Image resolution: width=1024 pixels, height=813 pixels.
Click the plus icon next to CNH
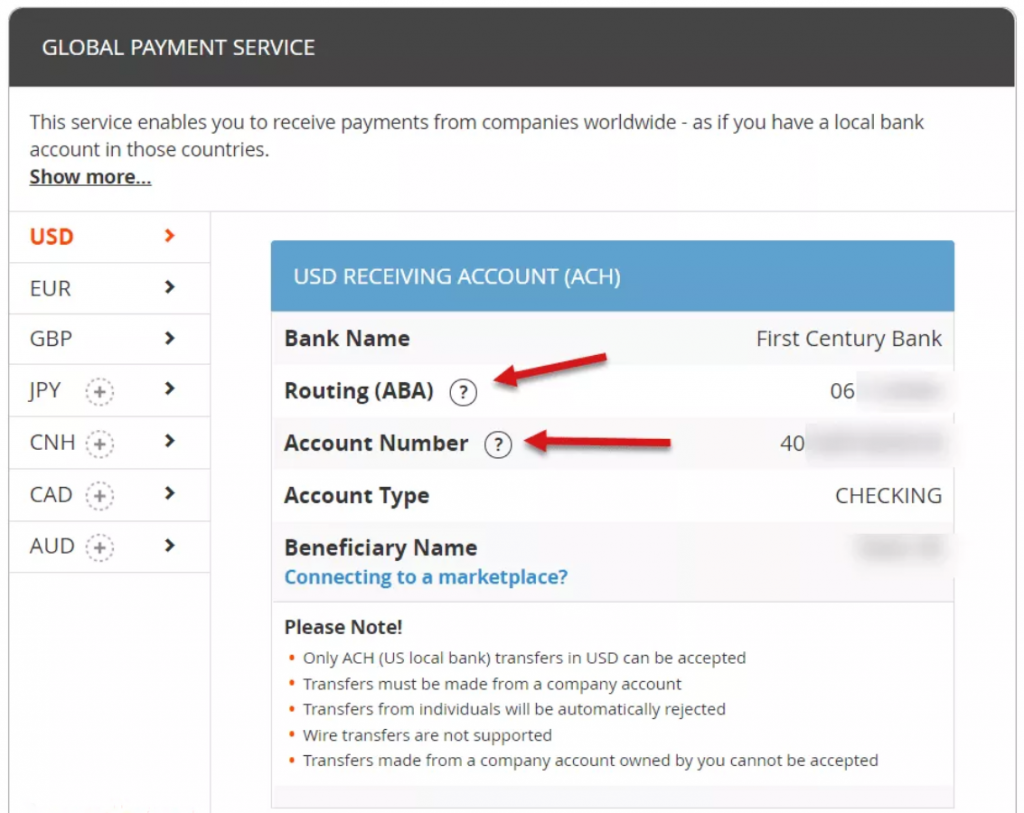coord(99,444)
